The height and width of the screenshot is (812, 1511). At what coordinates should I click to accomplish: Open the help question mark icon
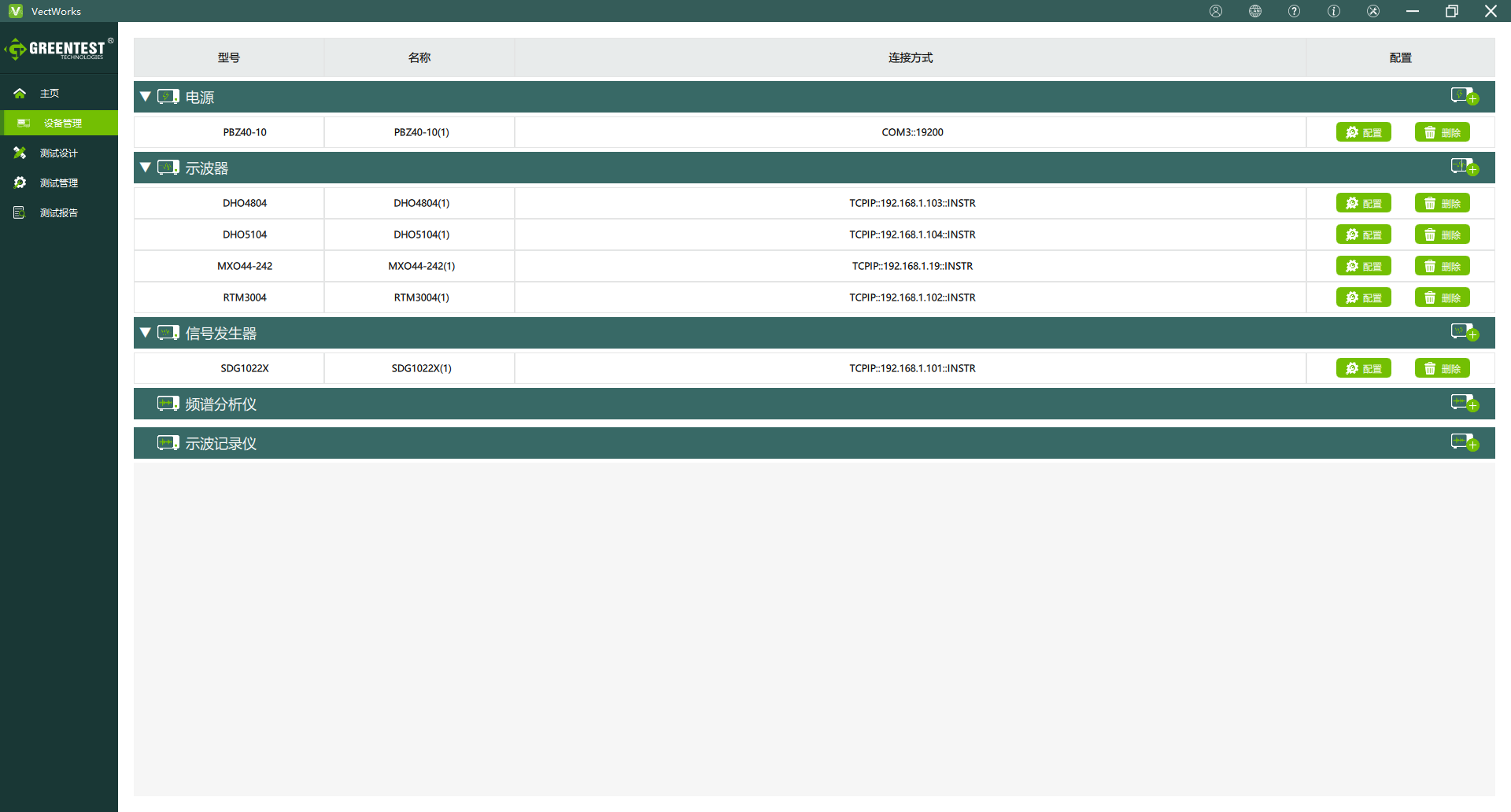click(x=1295, y=11)
